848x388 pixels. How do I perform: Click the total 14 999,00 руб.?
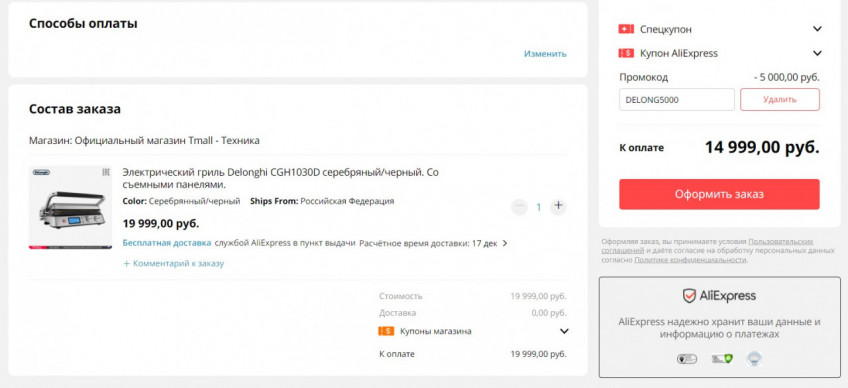762,147
